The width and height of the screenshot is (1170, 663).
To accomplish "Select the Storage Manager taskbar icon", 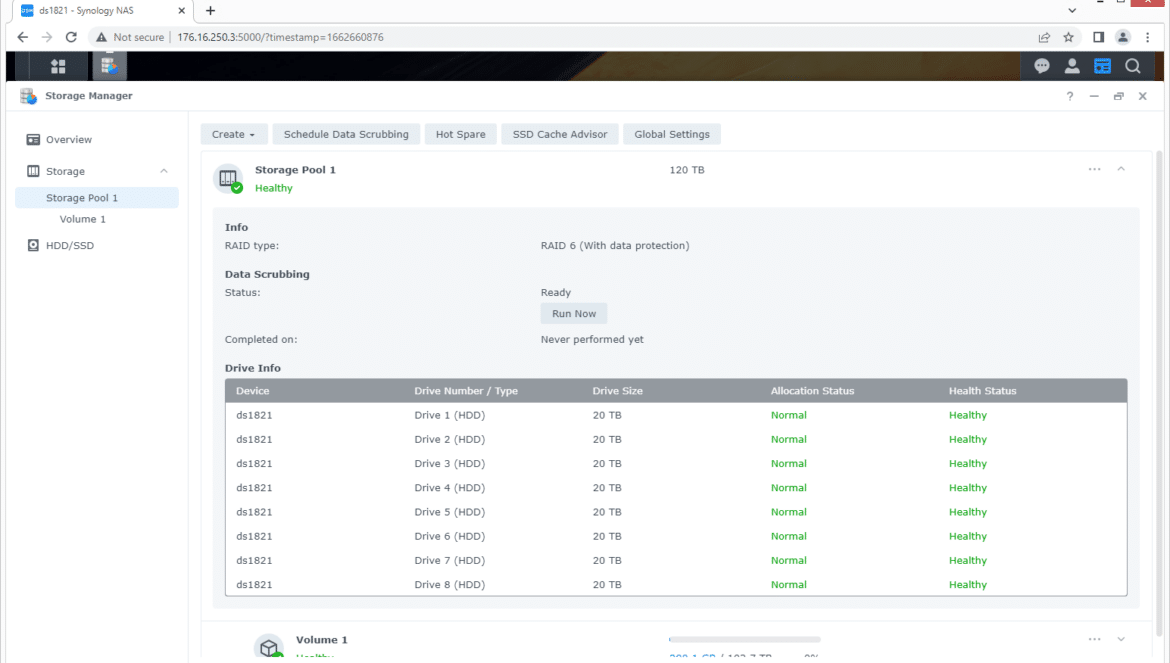I will tap(109, 66).
